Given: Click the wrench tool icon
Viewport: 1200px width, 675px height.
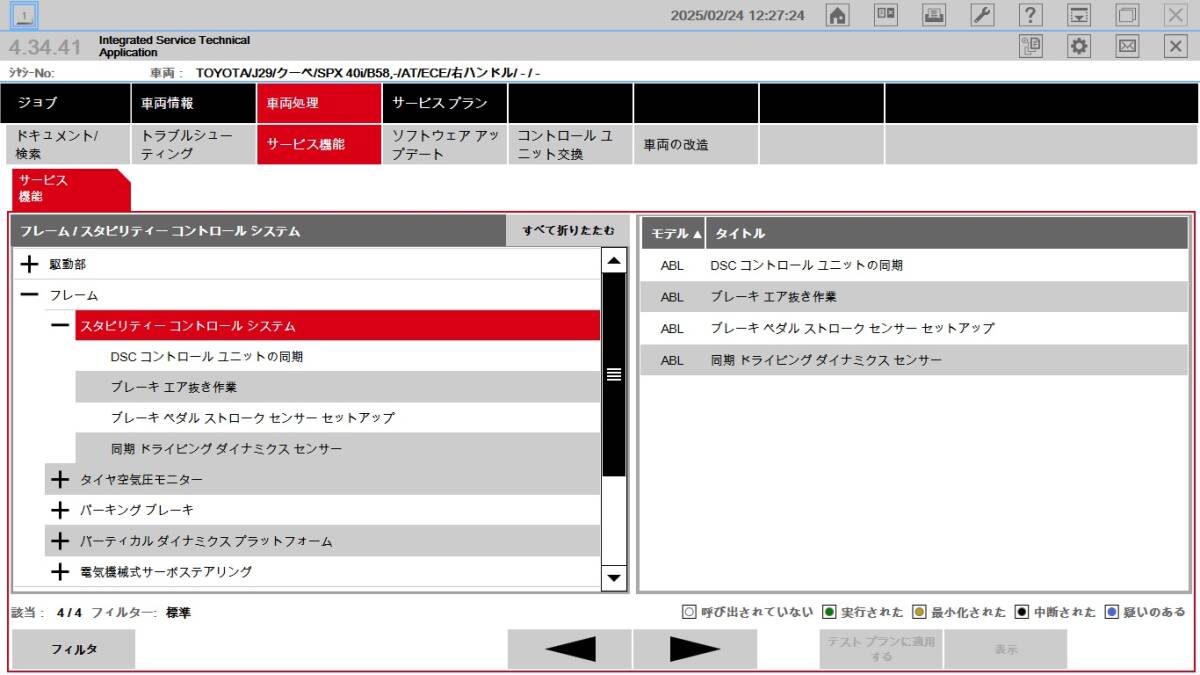Looking at the screenshot, I should click(982, 15).
